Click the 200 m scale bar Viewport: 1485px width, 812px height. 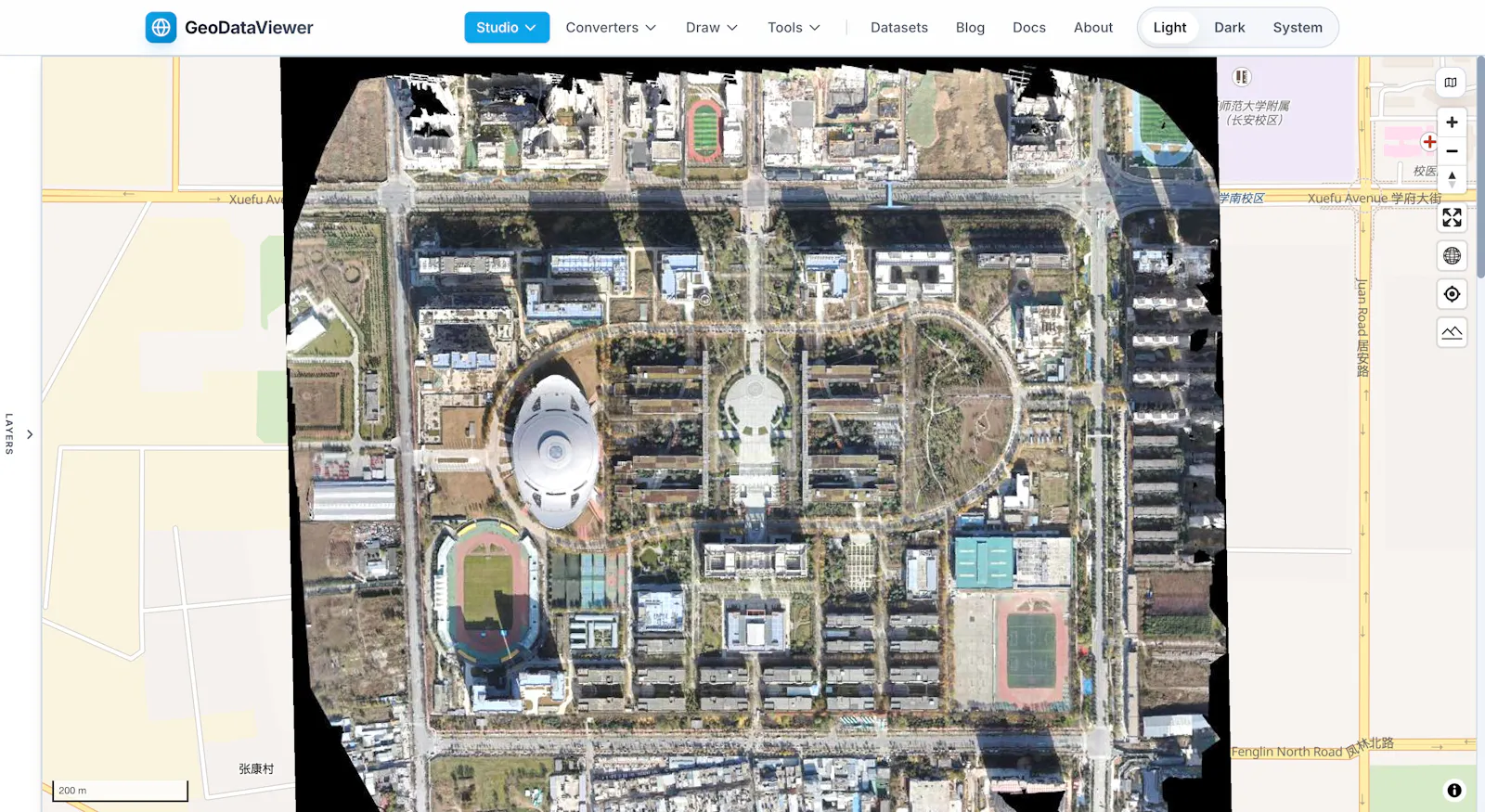pyautogui.click(x=120, y=791)
